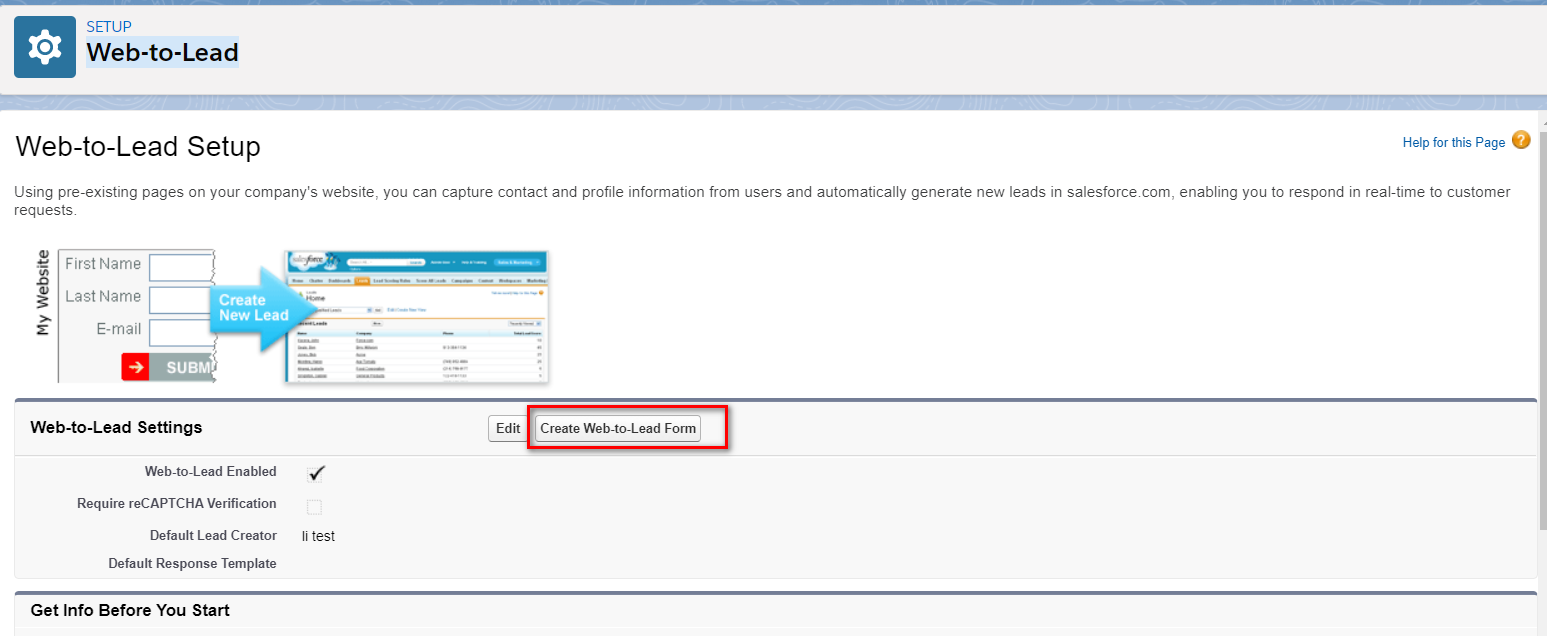Click Require reCAPTCHA Verification label
1547x636 pixels.
coord(177,503)
